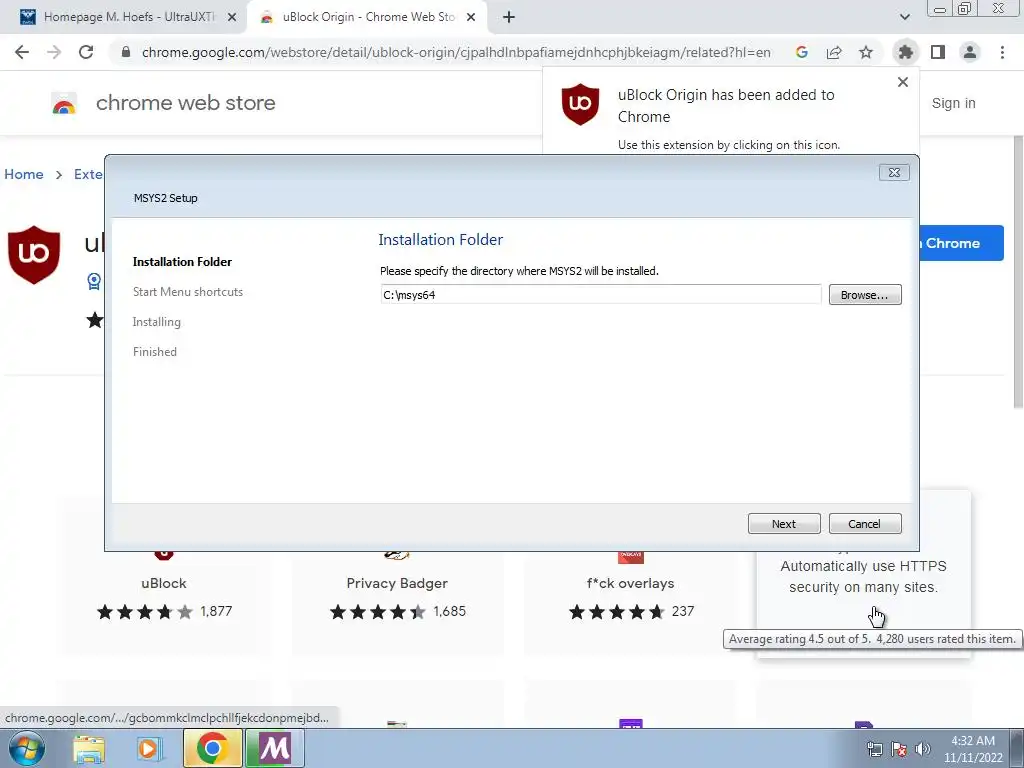Image resolution: width=1024 pixels, height=768 pixels.
Task: Click the volume speaker tray icon
Action: click(x=922, y=749)
